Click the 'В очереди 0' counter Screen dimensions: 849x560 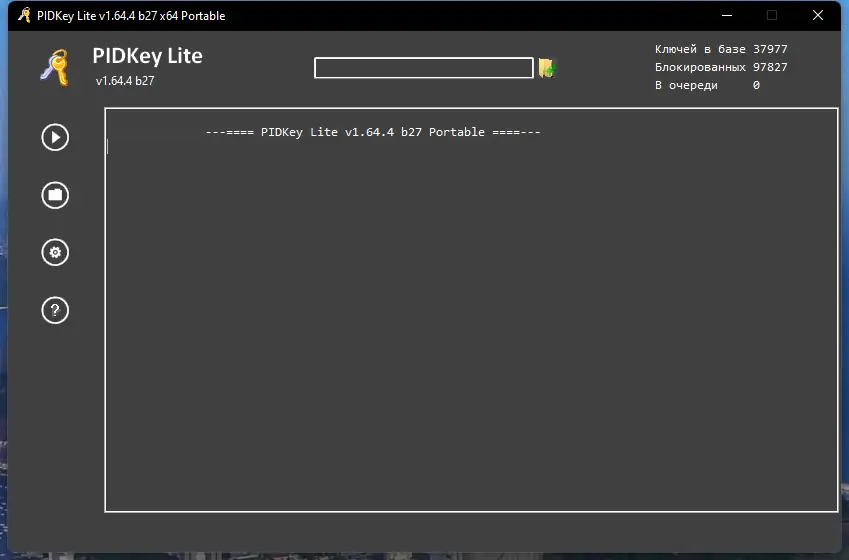pyautogui.click(x=707, y=85)
